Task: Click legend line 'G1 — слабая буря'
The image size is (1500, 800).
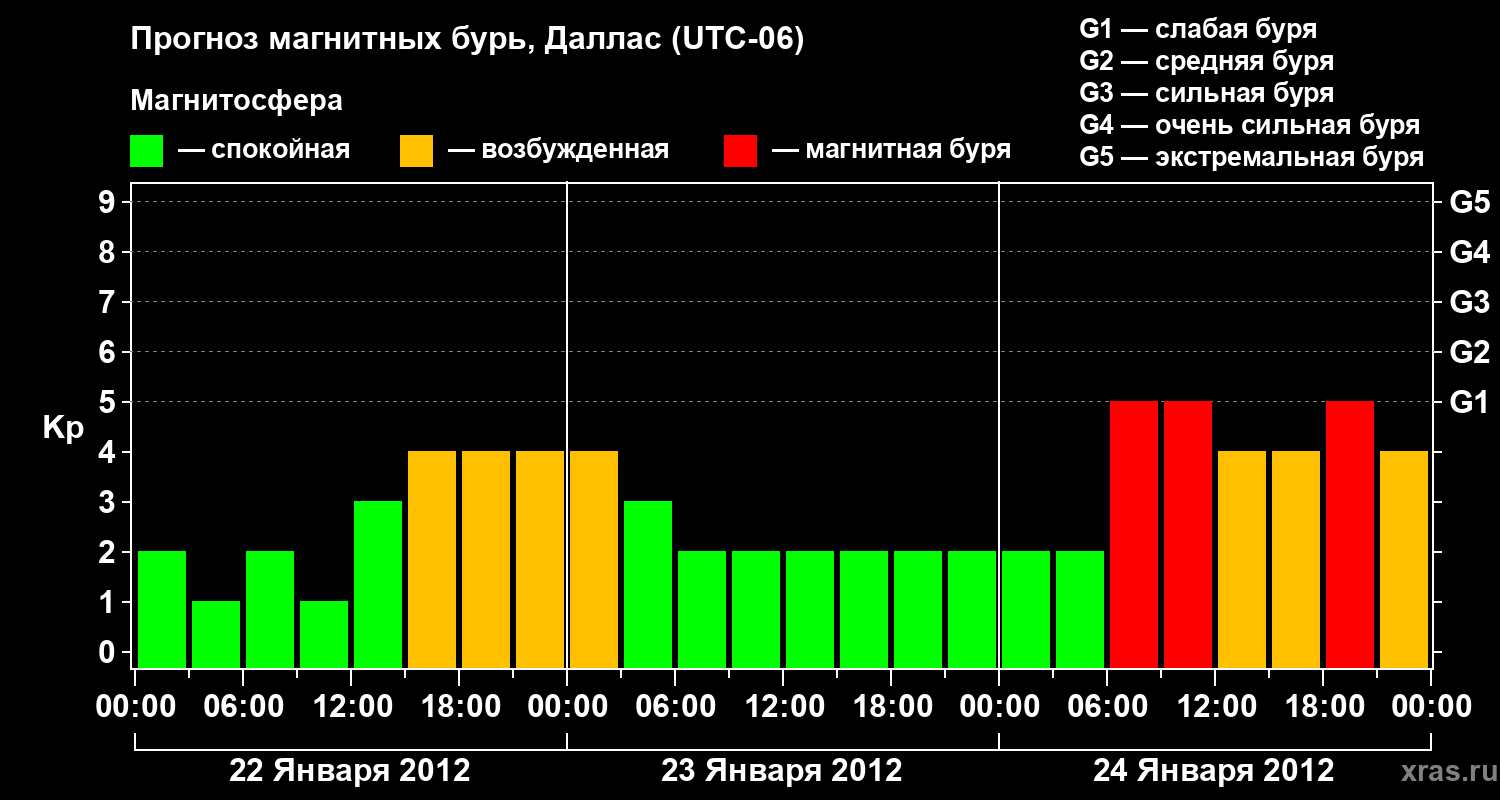Action: coord(1198,29)
